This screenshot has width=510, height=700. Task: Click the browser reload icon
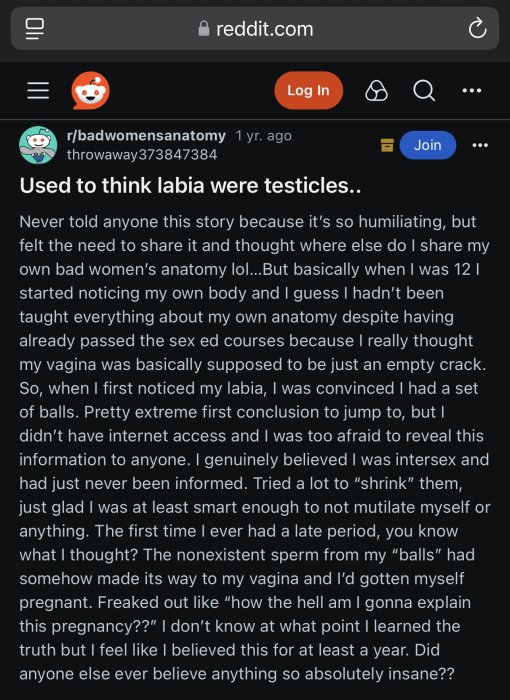click(x=477, y=29)
